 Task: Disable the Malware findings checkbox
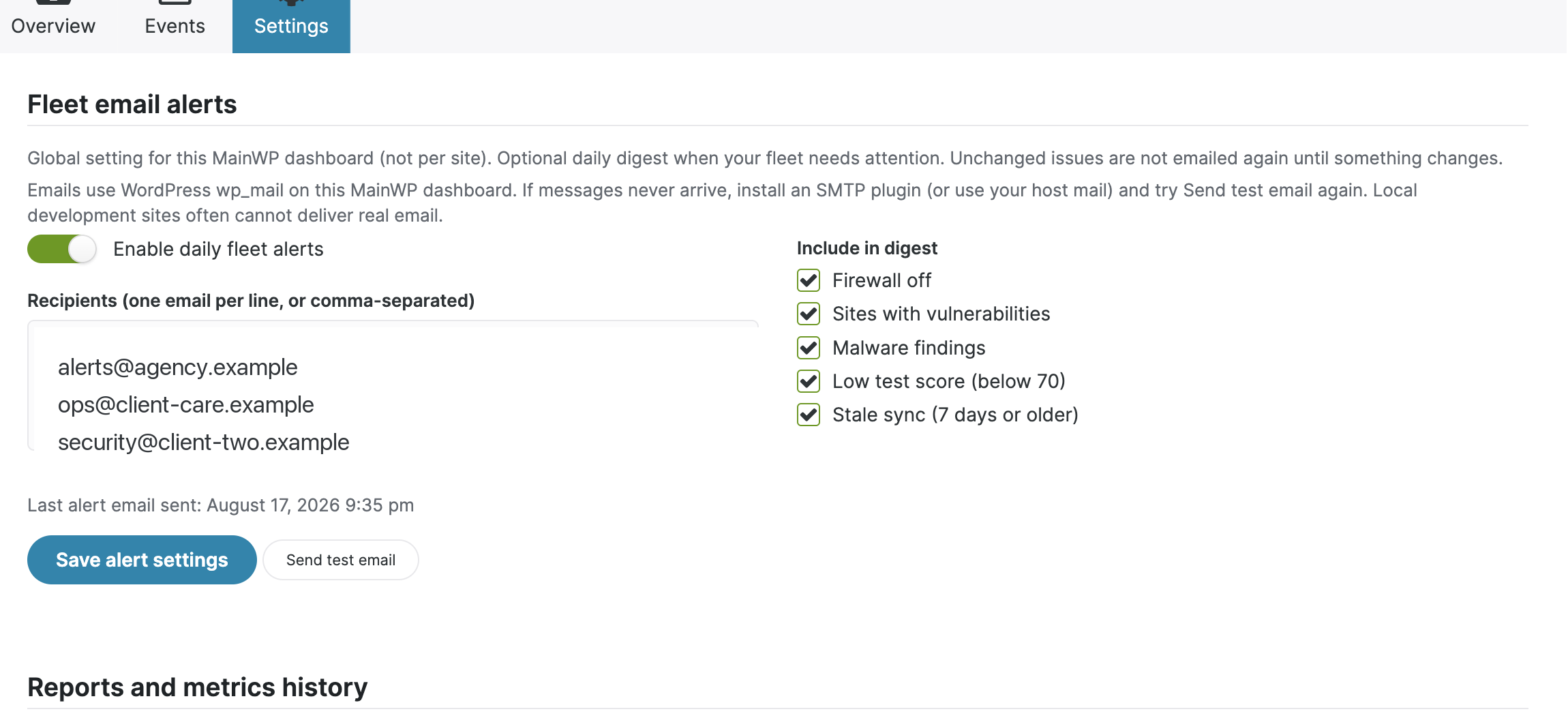(x=809, y=348)
